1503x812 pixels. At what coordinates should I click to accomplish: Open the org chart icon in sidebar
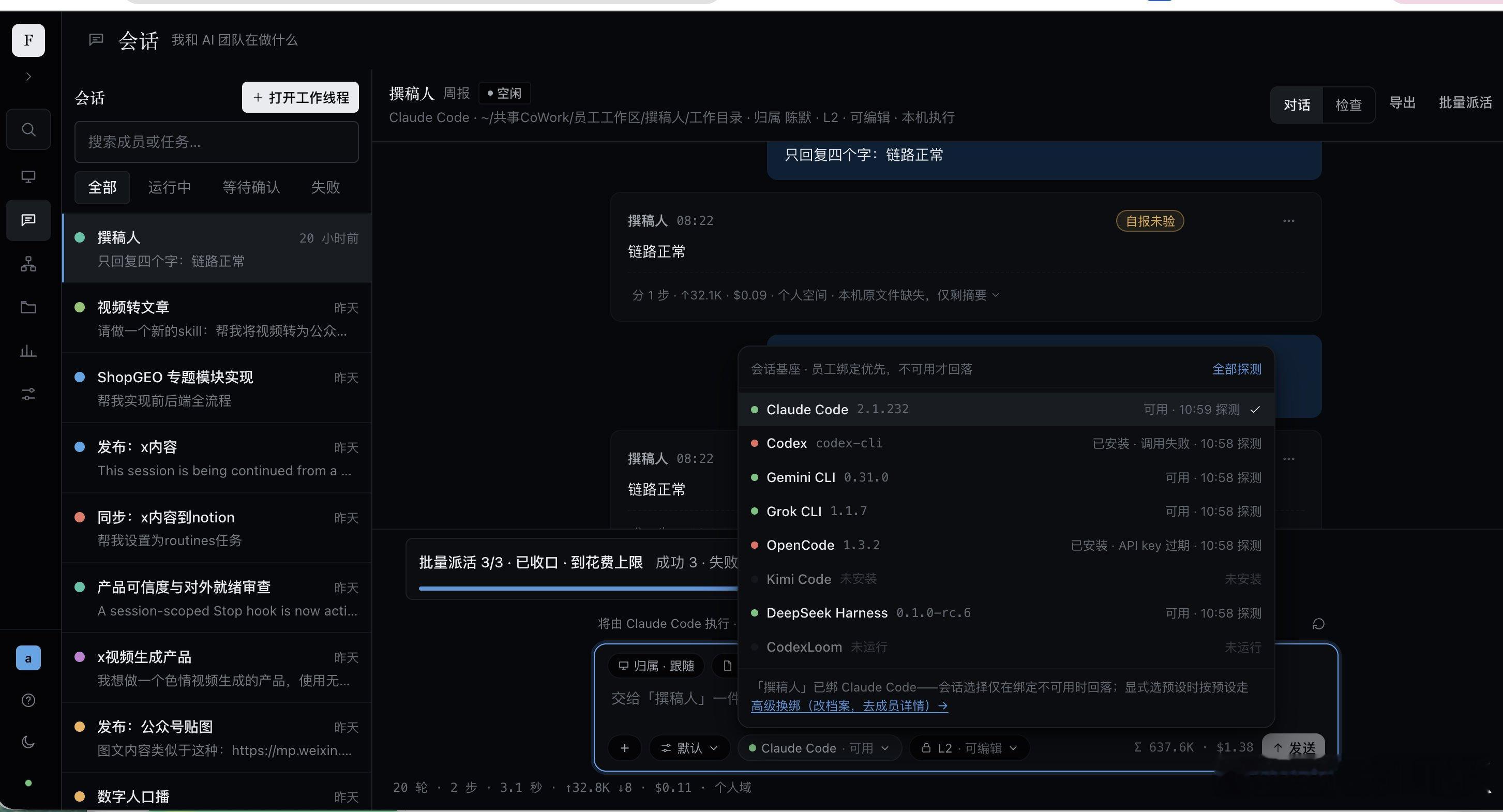28,264
